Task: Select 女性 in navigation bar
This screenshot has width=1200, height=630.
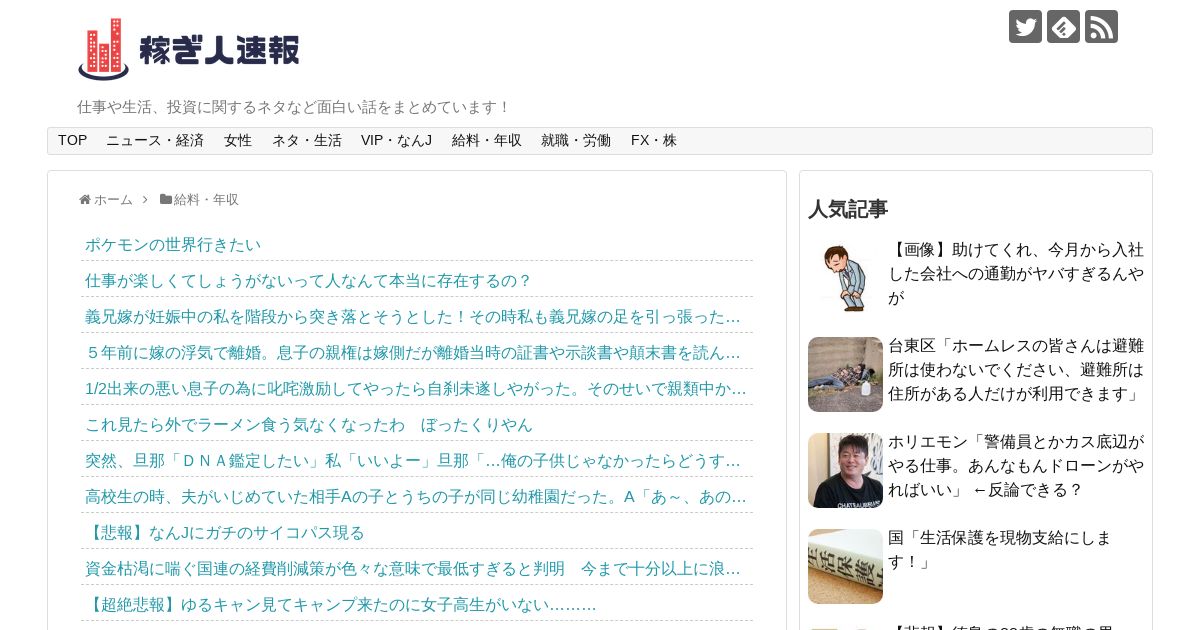Action: (238, 141)
